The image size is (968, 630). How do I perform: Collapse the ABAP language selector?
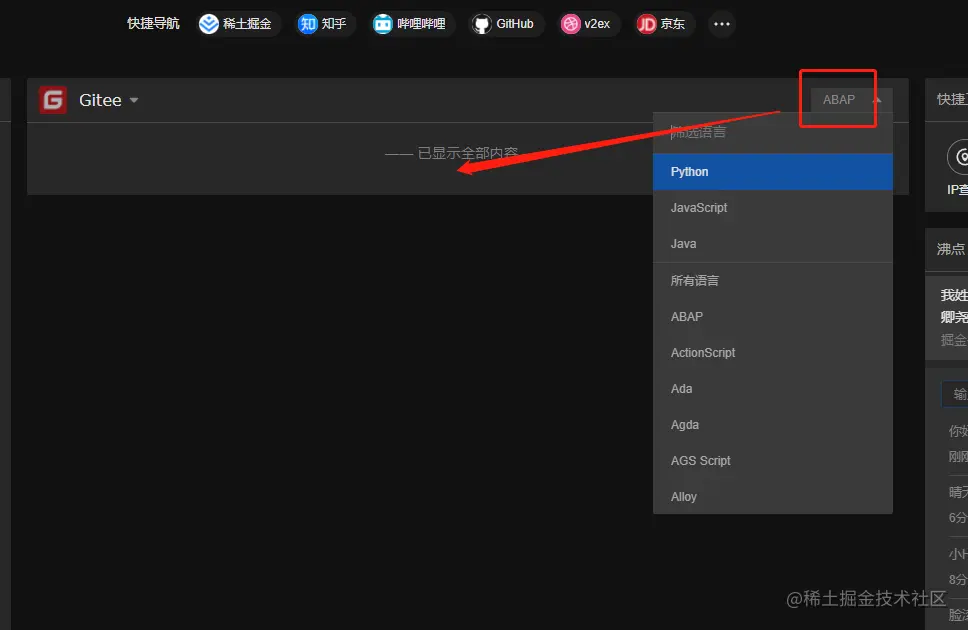point(851,99)
